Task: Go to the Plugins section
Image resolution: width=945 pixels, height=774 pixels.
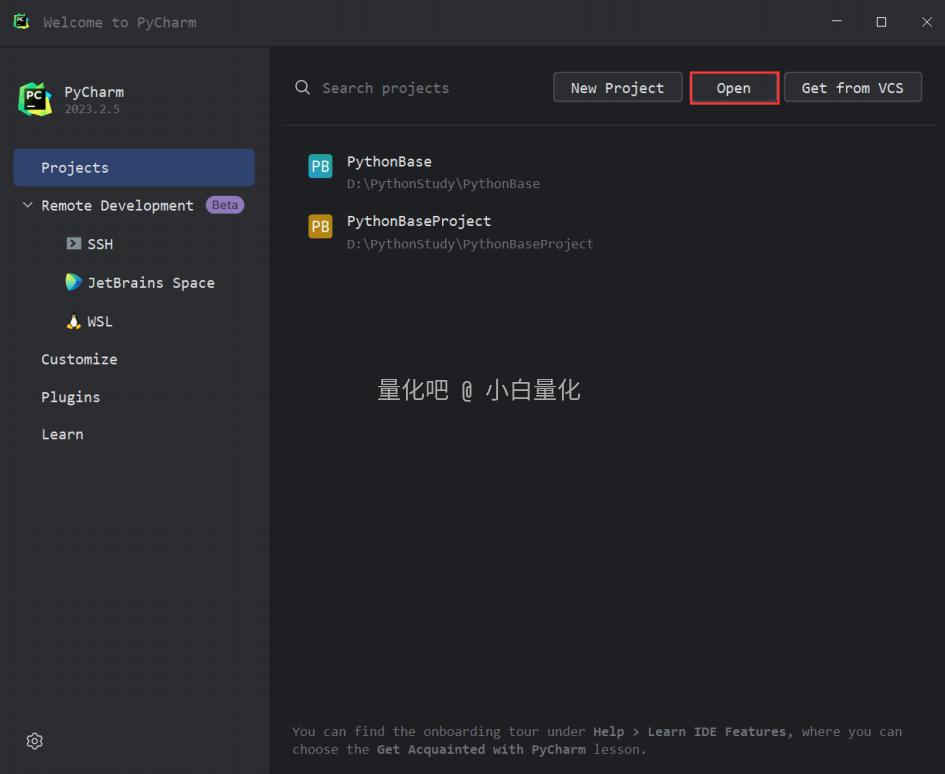Action: (70, 397)
